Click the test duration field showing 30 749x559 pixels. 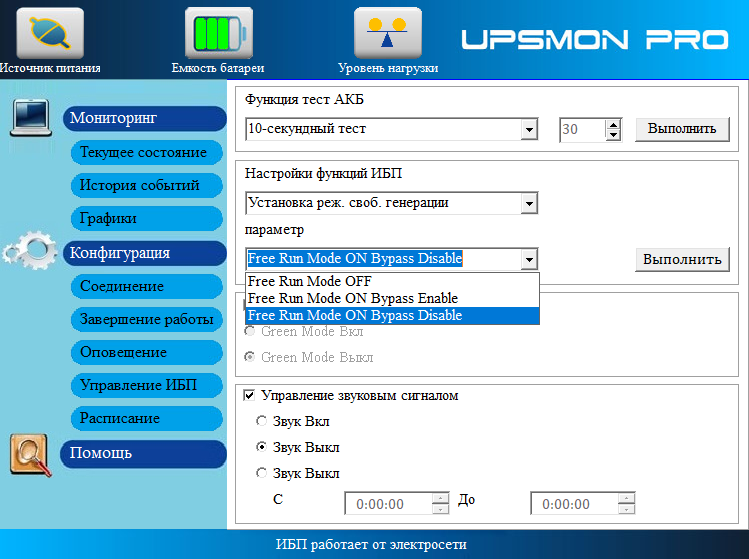583,129
